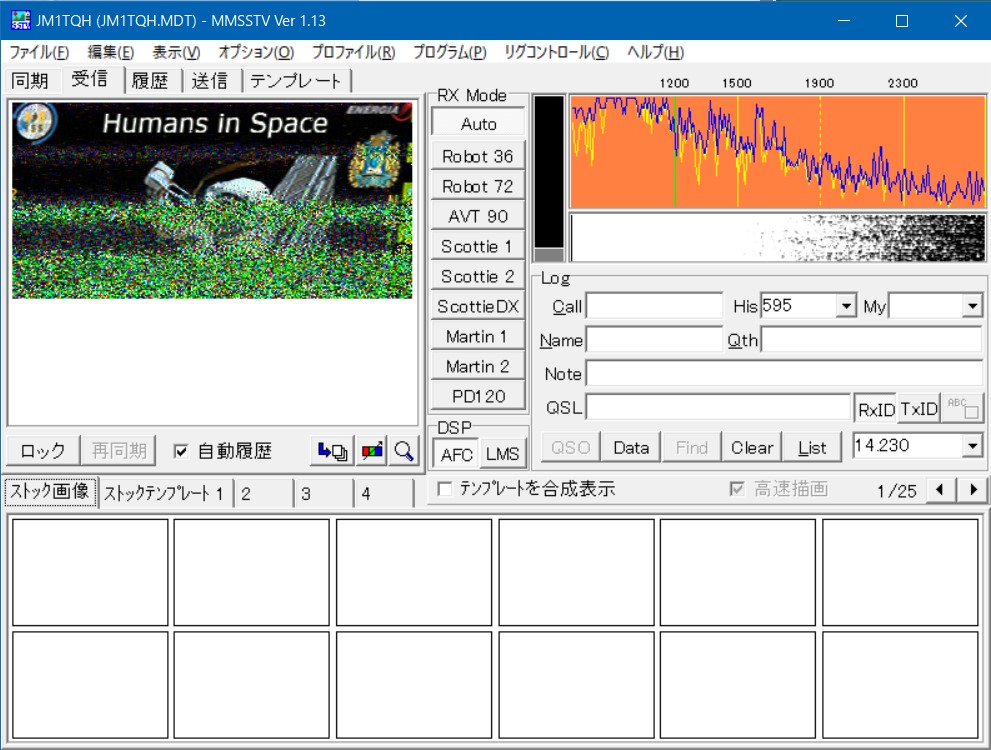Viewport: 991px width, 750px height.
Task: Go to next stock image page arrow
Action: (x=973, y=490)
